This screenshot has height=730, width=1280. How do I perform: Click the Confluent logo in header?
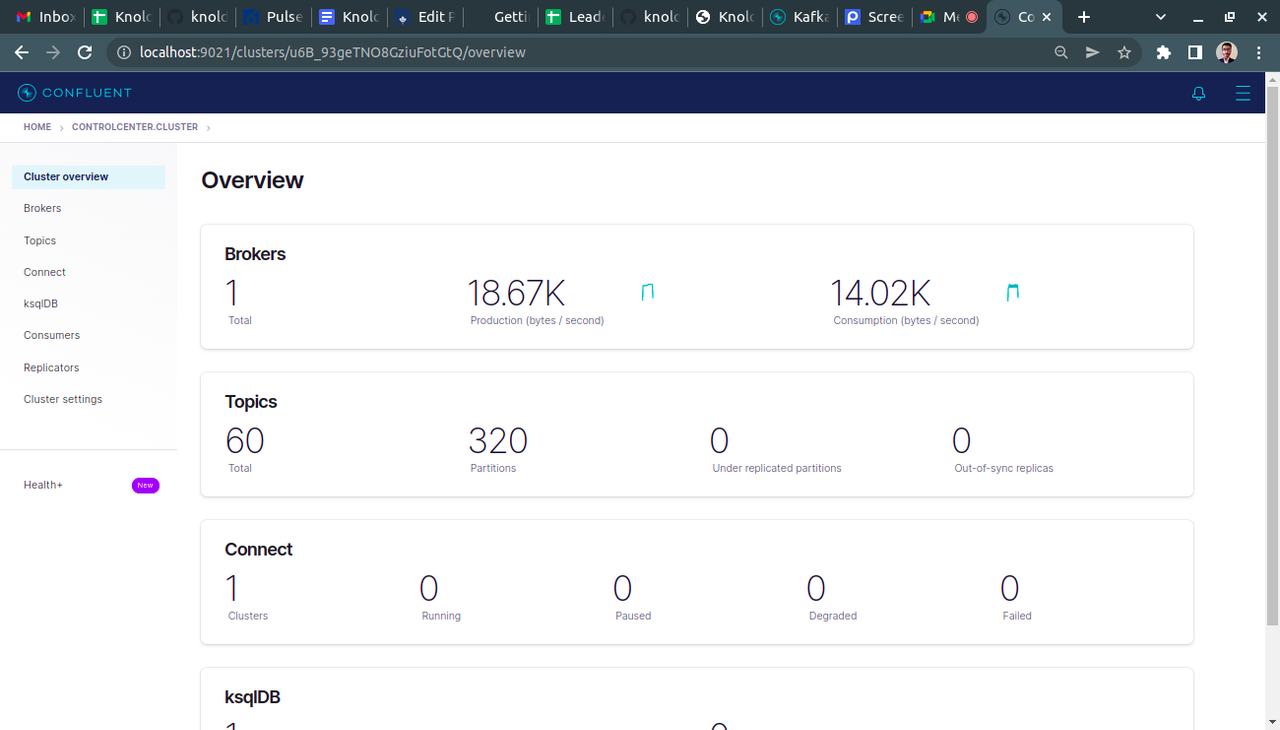(x=75, y=93)
